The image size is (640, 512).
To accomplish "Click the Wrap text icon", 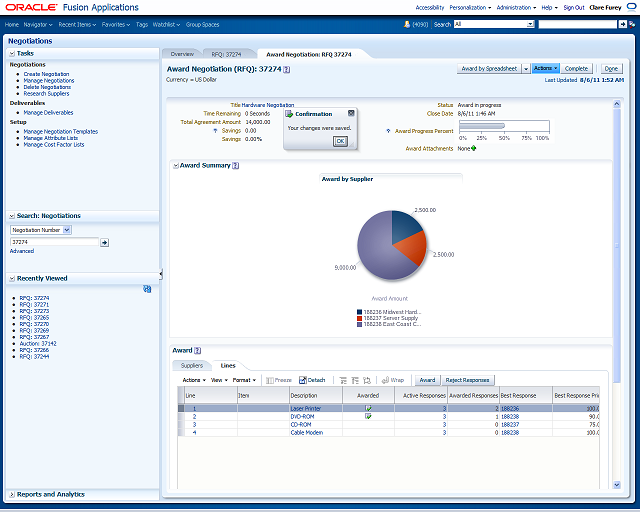I will [385, 380].
